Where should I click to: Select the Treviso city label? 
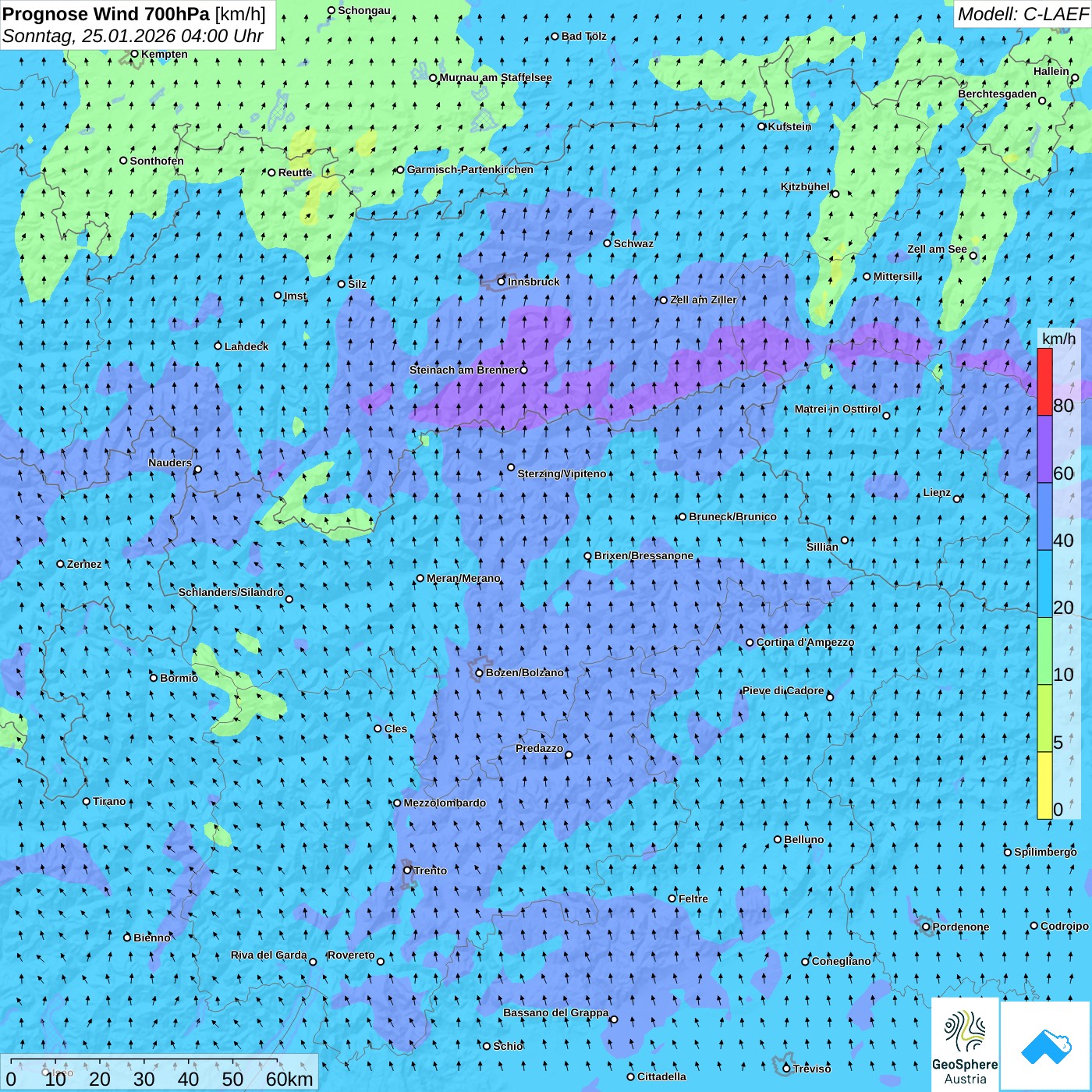click(812, 1069)
